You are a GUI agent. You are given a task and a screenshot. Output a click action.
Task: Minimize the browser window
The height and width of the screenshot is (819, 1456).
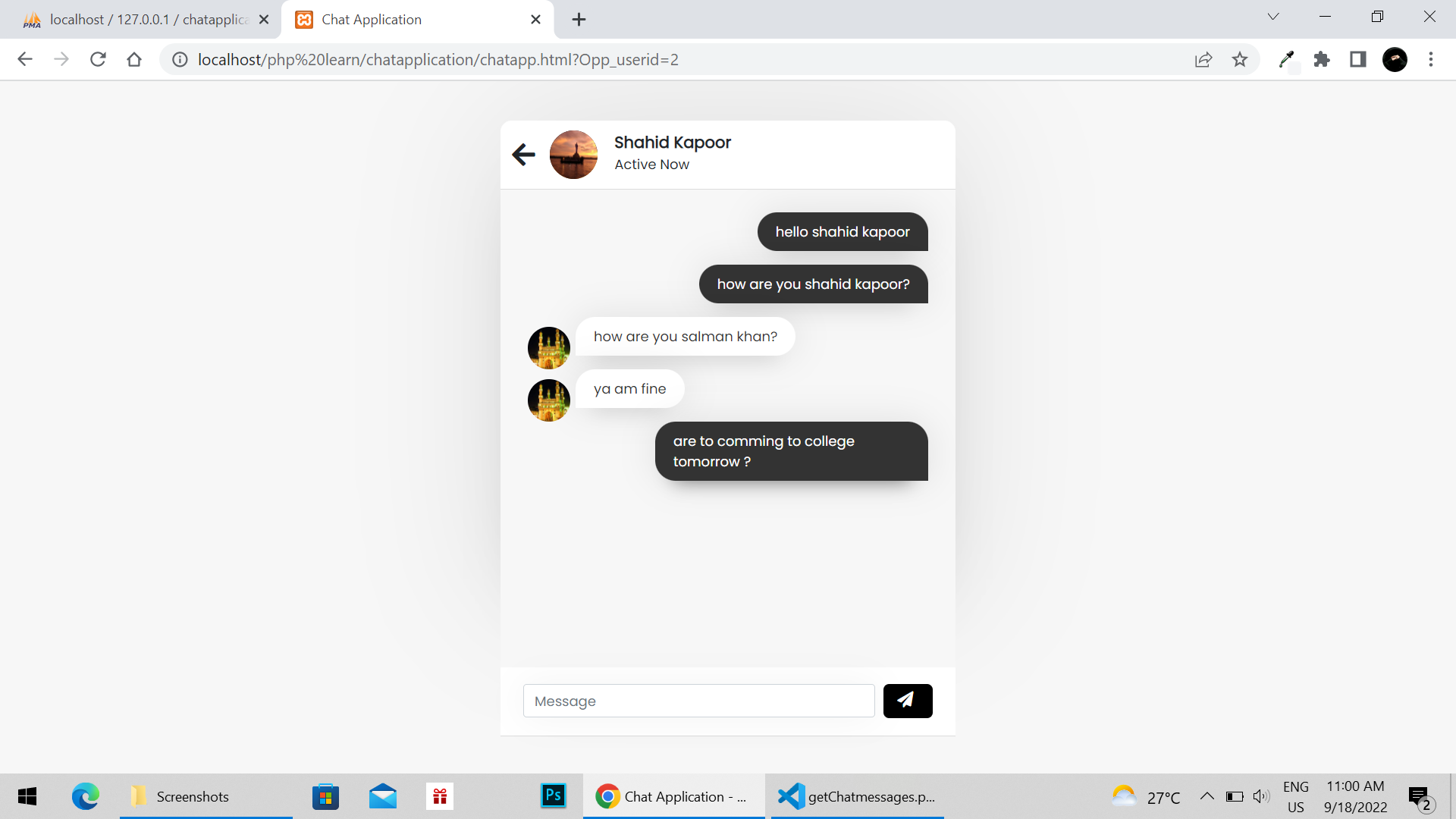click(1325, 17)
